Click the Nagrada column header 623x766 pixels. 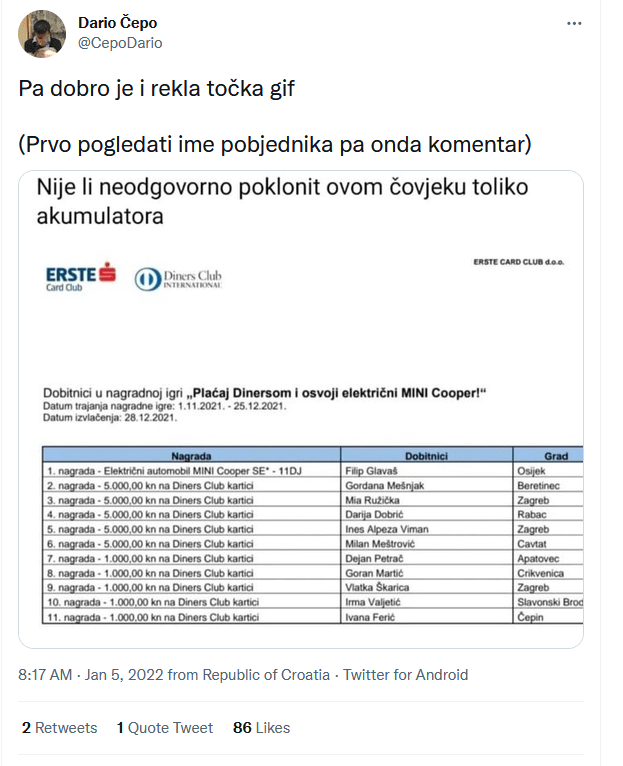pyautogui.click(x=190, y=455)
